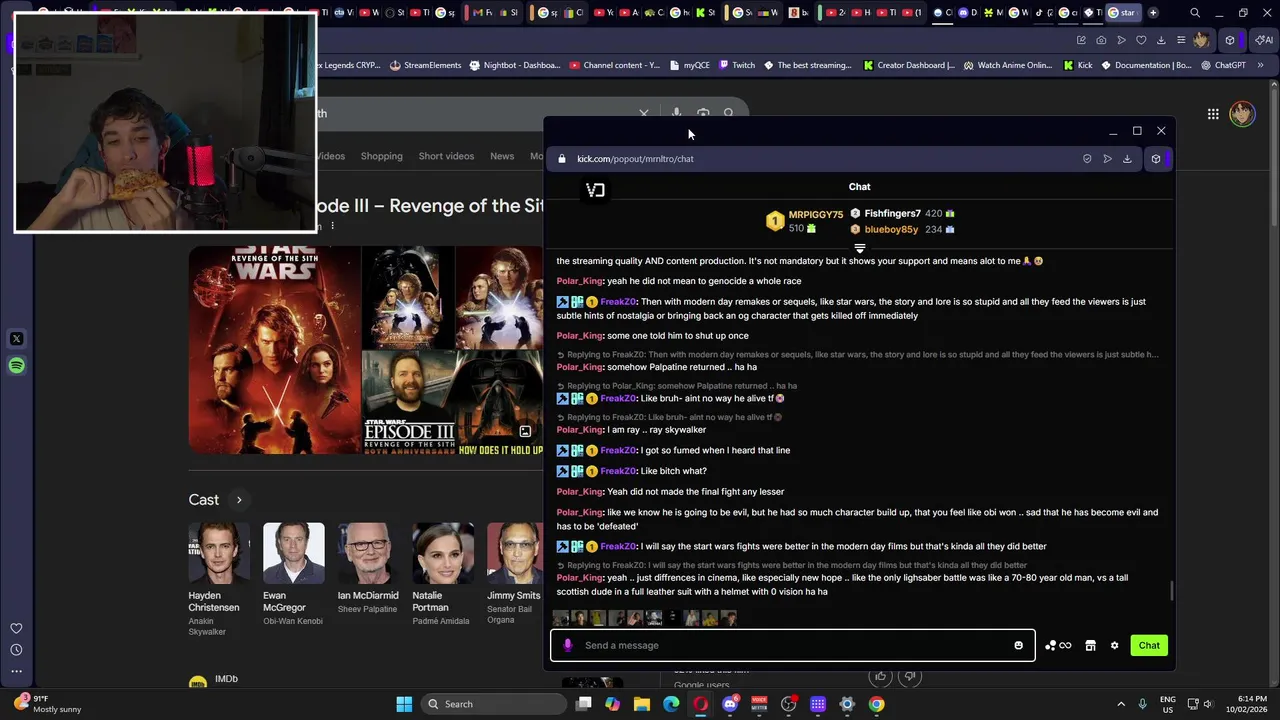
Task: Click the chat window scrollbar
Action: click(1171, 591)
